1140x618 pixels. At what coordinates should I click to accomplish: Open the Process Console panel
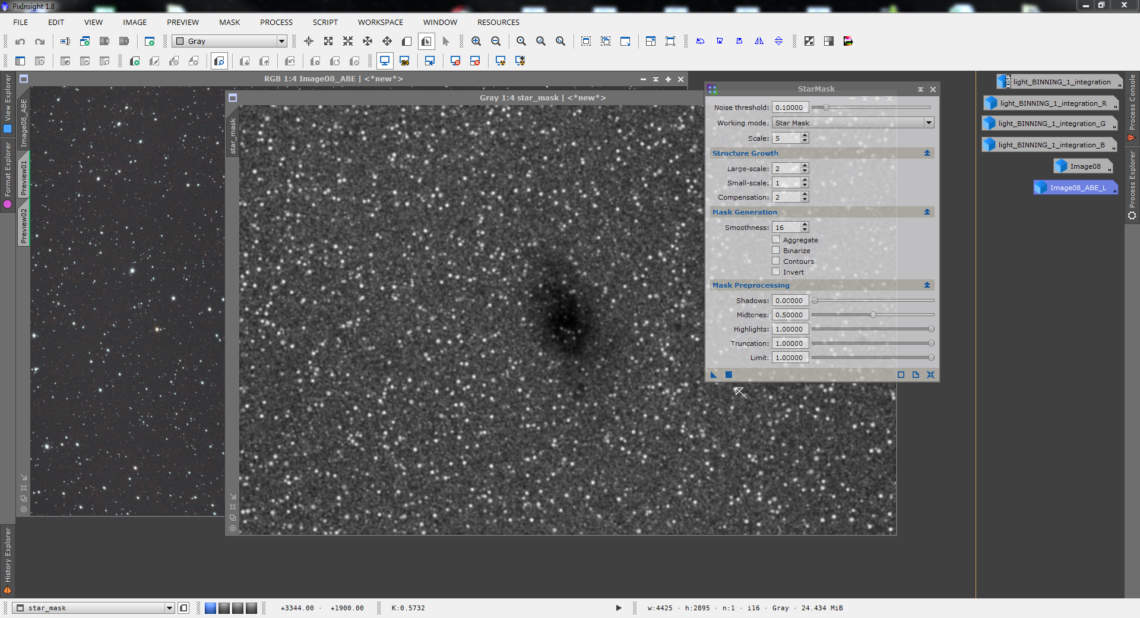pyautogui.click(x=1132, y=100)
